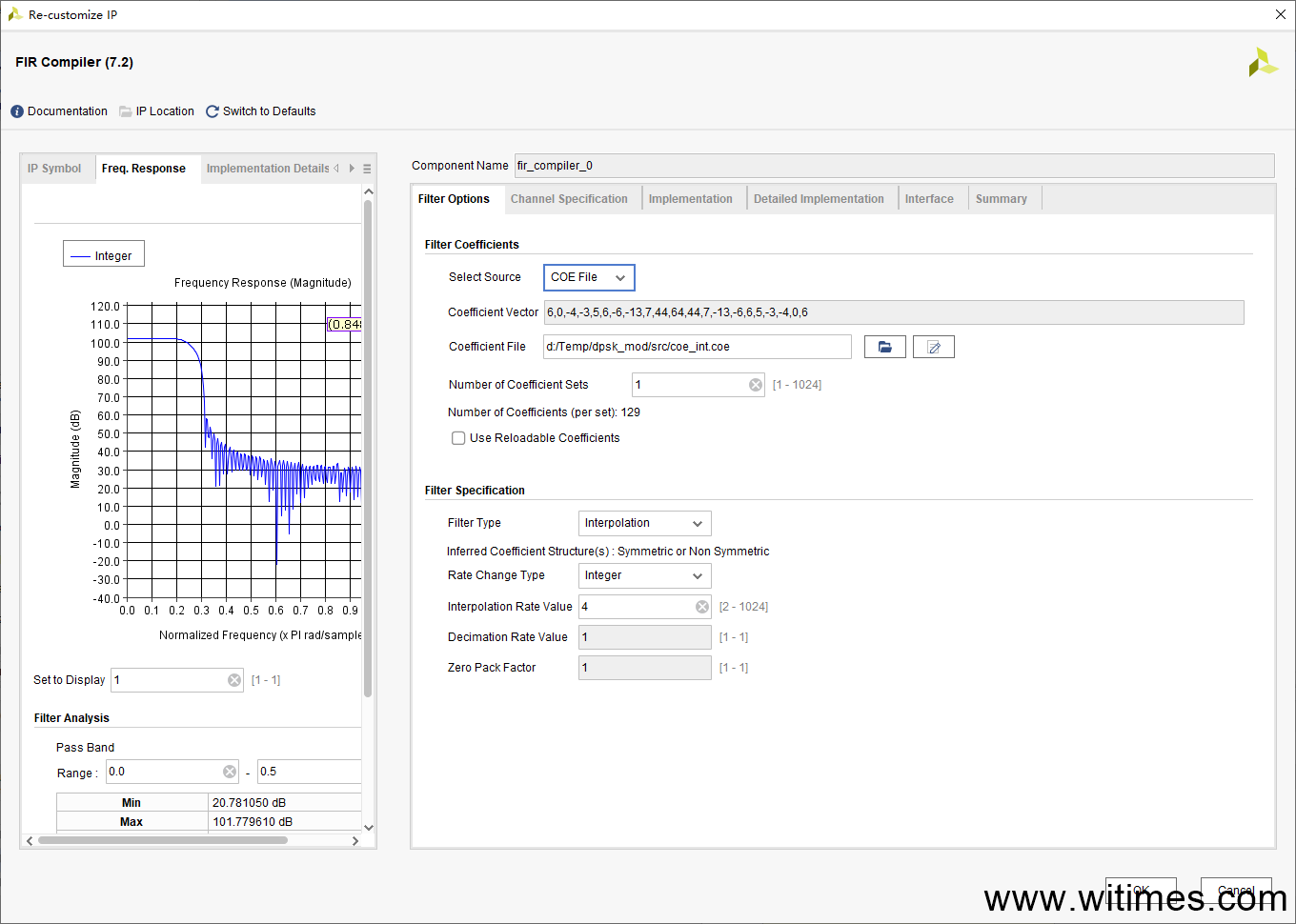Click the left panel vertical scrollbar
The image size is (1296, 924).
368,448
